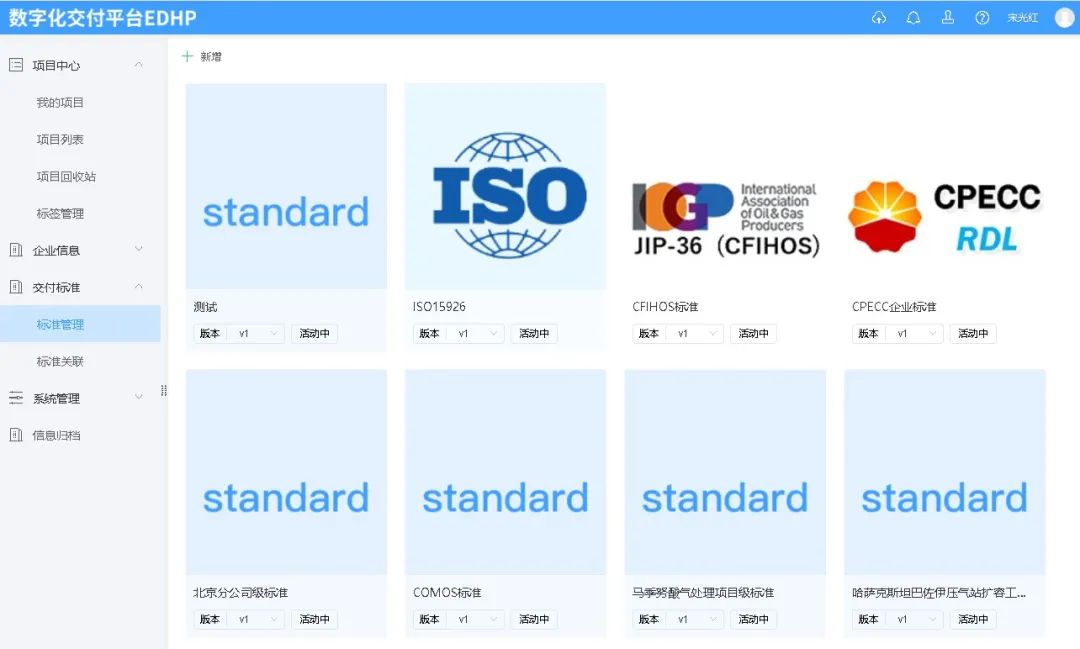Image resolution: width=1080 pixels, height=649 pixels.
Task: Click the 活动中 status on ISO15926 card
Action: click(x=534, y=333)
